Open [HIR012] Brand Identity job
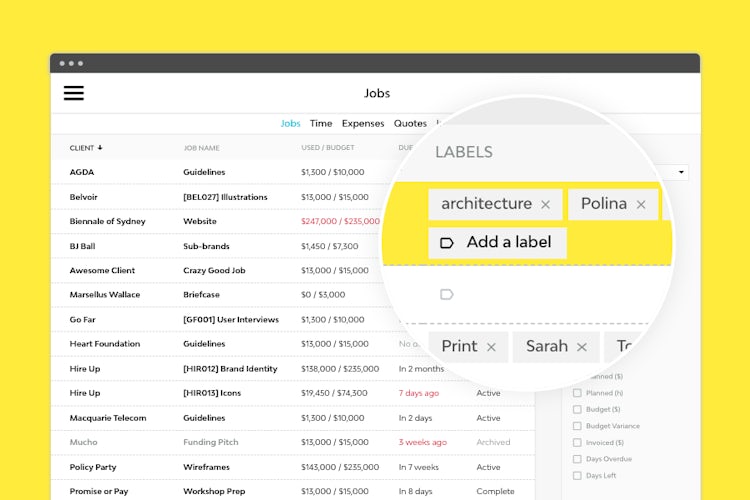 click(x=230, y=369)
